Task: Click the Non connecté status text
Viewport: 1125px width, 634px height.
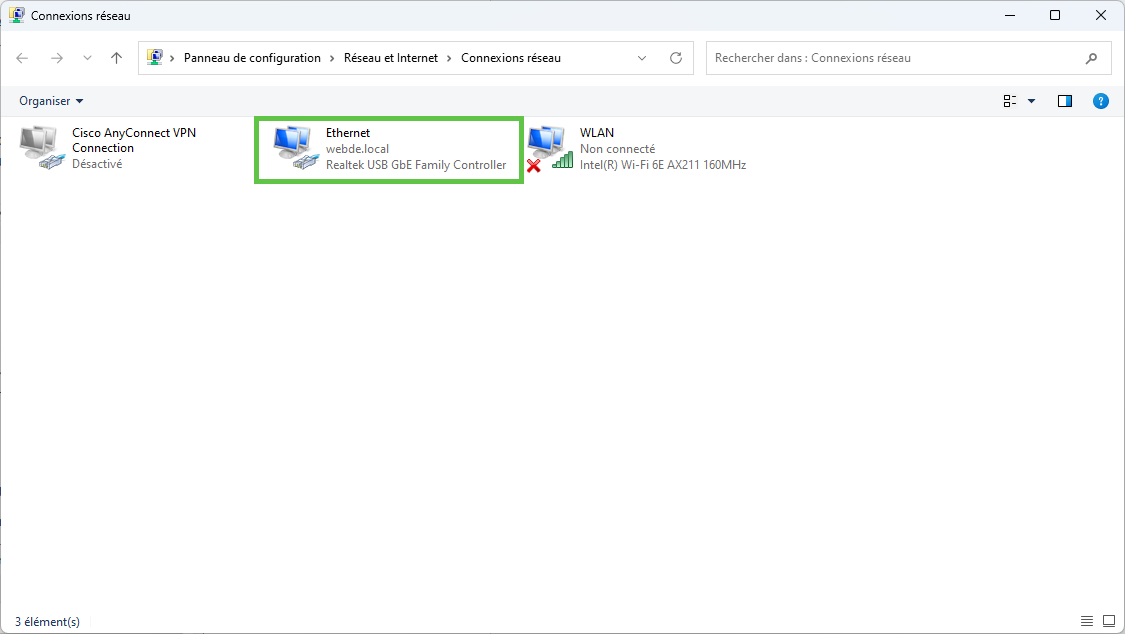Action: [618, 148]
